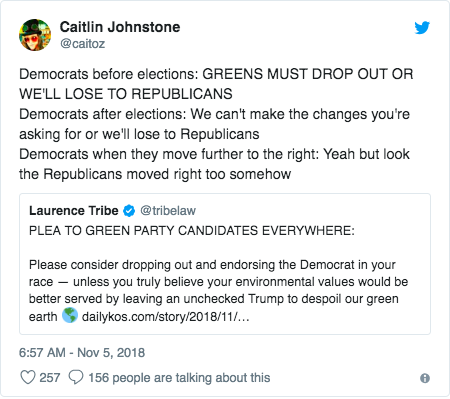
Task: Click the earth globe emoji
Action: [x=70, y=315]
